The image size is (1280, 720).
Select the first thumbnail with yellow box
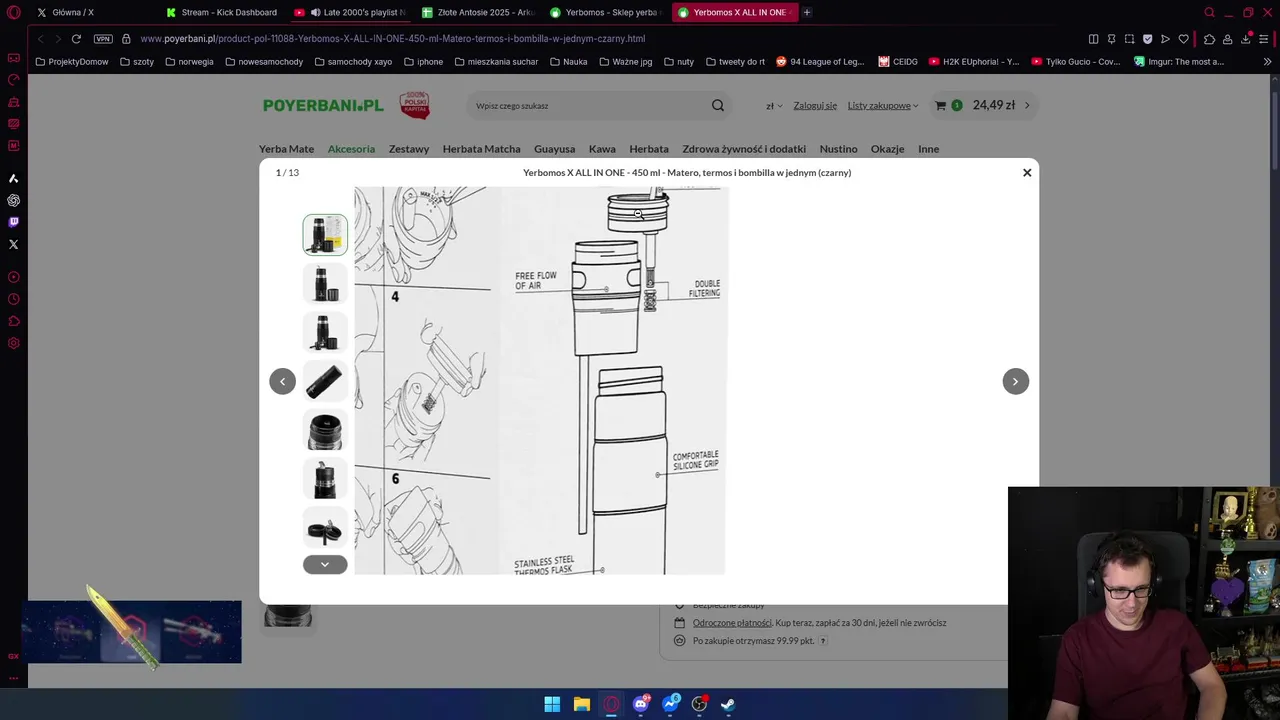click(x=325, y=235)
